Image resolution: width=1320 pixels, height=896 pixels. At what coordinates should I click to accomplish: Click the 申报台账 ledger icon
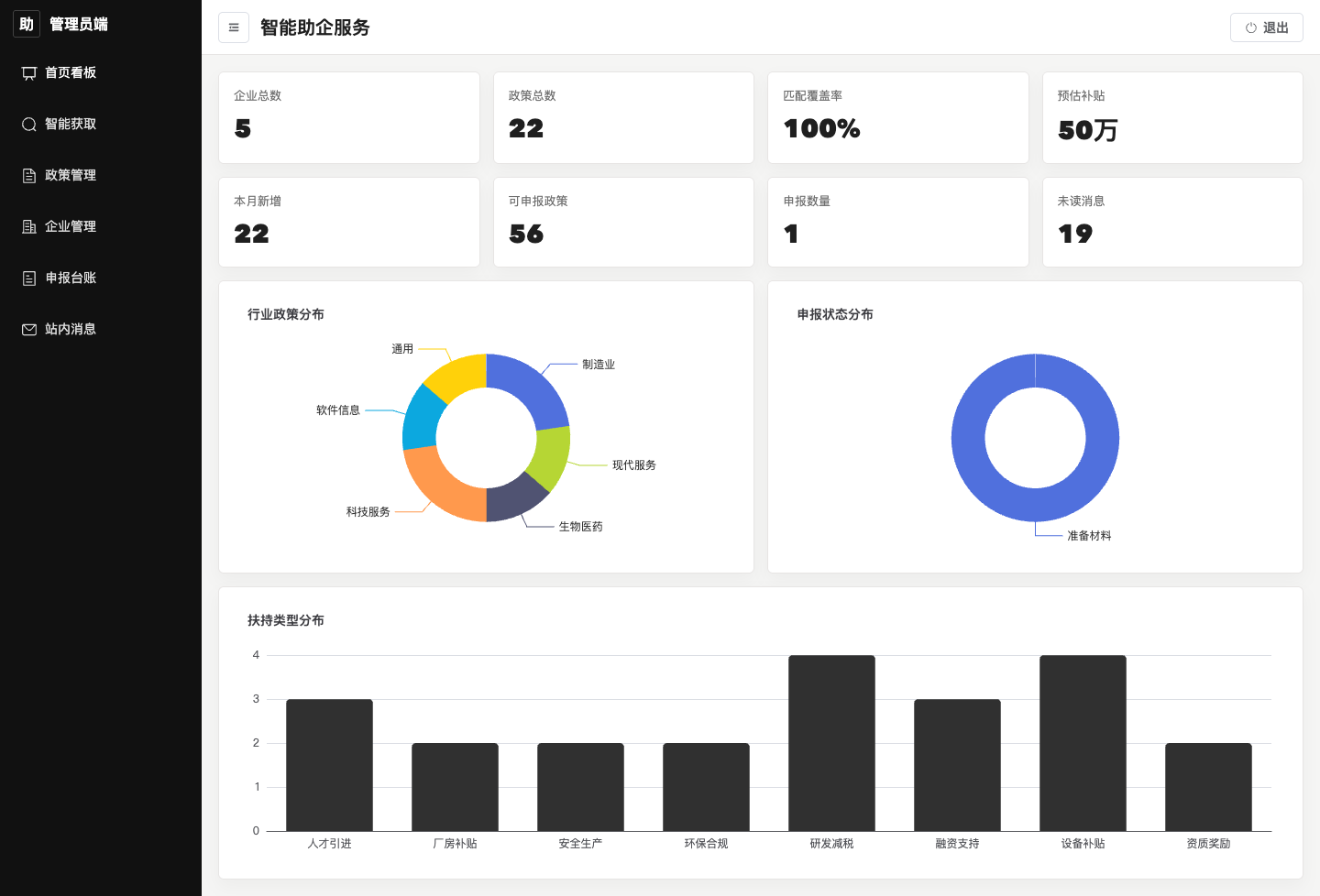click(x=29, y=279)
